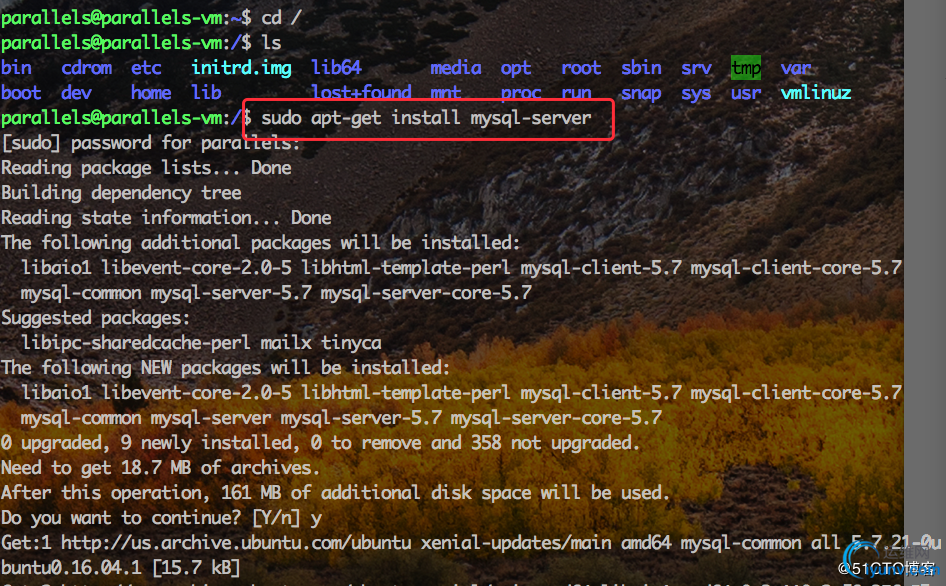
Task: Click the 'etc' directory name
Action: click(x=146, y=68)
